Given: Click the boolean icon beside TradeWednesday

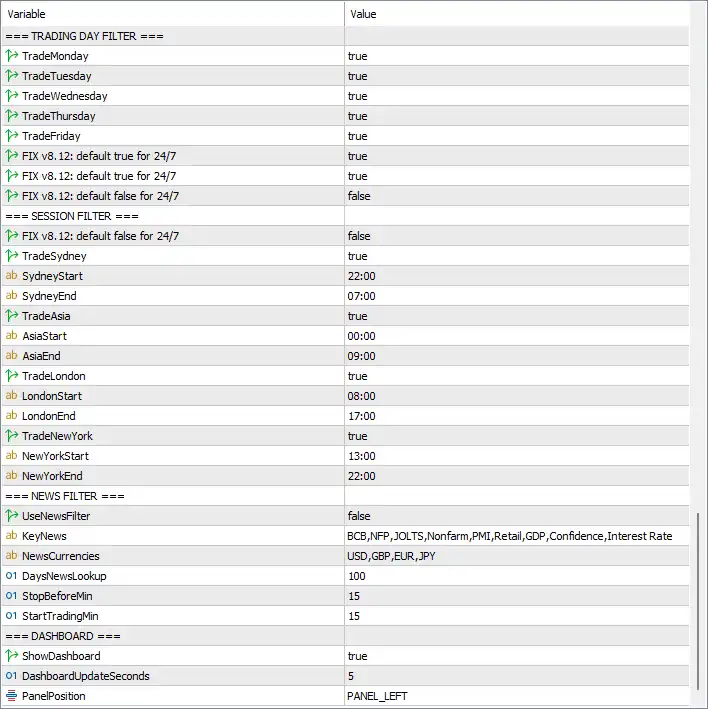Looking at the screenshot, I should [x=12, y=95].
